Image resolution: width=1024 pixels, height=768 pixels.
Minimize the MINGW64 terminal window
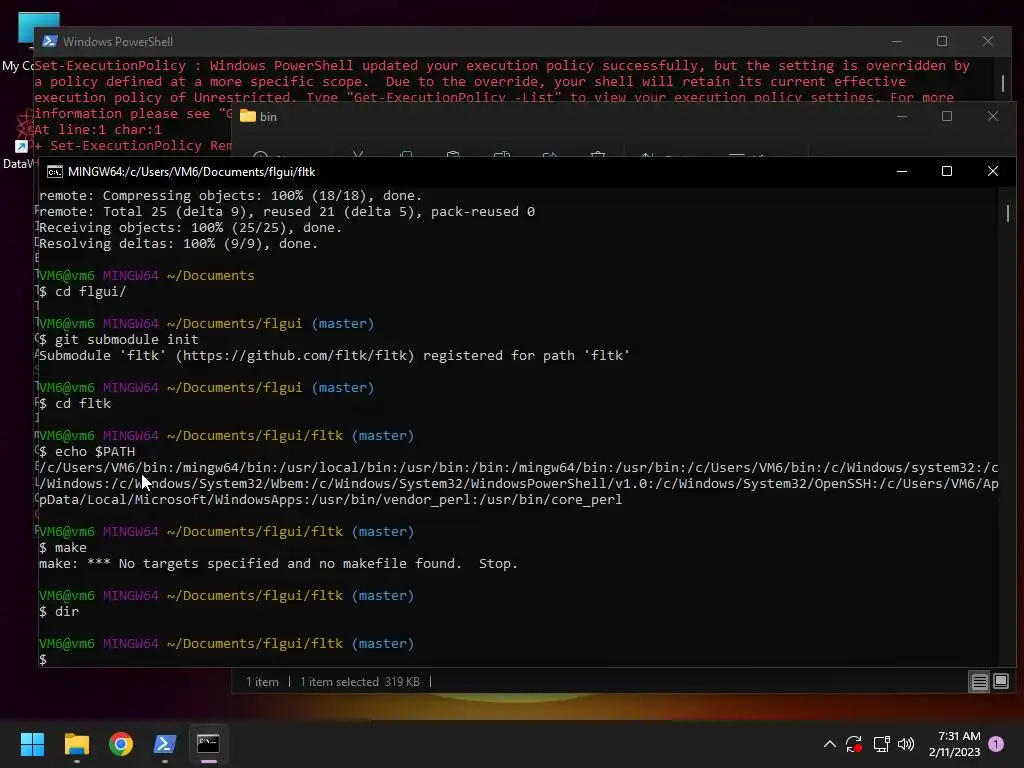tap(902, 171)
